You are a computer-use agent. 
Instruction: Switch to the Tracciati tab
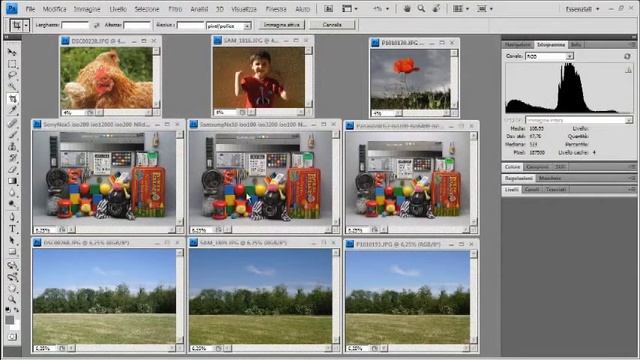[556, 189]
